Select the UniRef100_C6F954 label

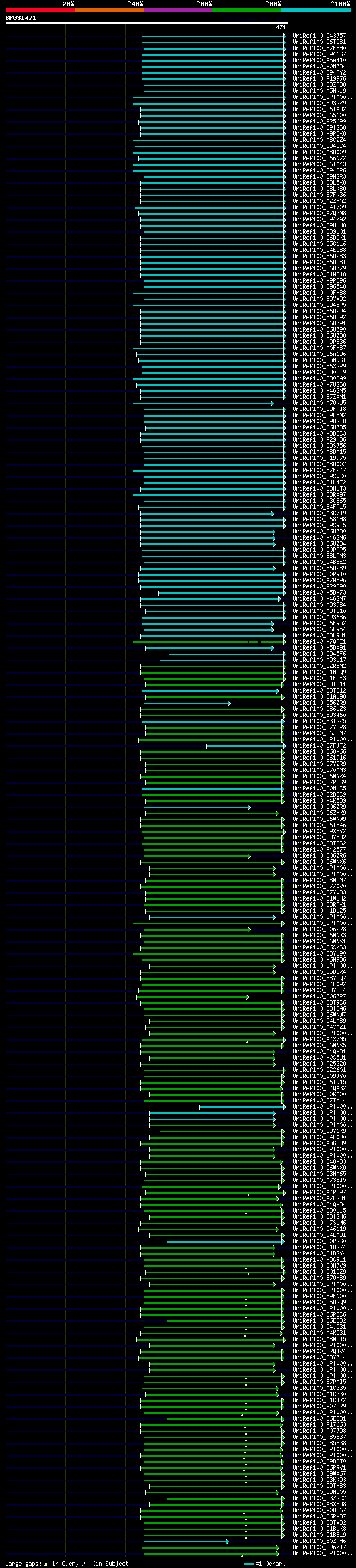[x=319, y=630]
